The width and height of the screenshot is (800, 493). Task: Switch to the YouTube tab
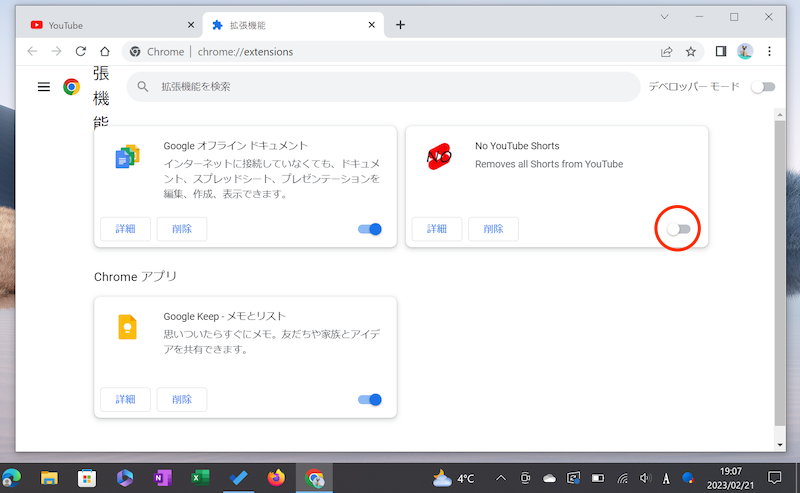tap(100, 25)
